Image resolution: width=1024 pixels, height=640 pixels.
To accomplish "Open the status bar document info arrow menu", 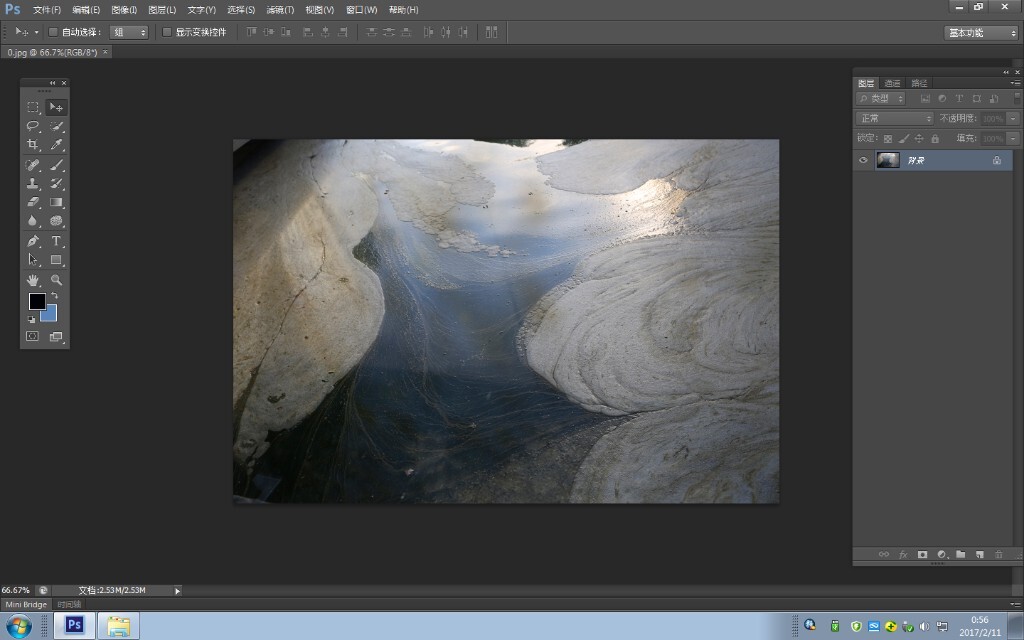I will point(177,591).
